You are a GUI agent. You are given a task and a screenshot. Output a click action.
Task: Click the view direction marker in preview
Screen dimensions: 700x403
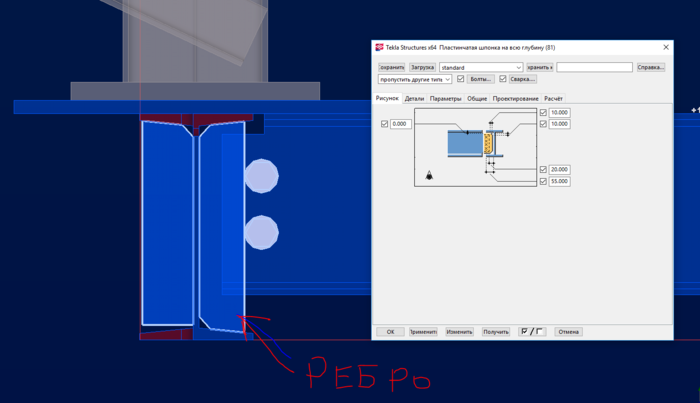pos(429,175)
